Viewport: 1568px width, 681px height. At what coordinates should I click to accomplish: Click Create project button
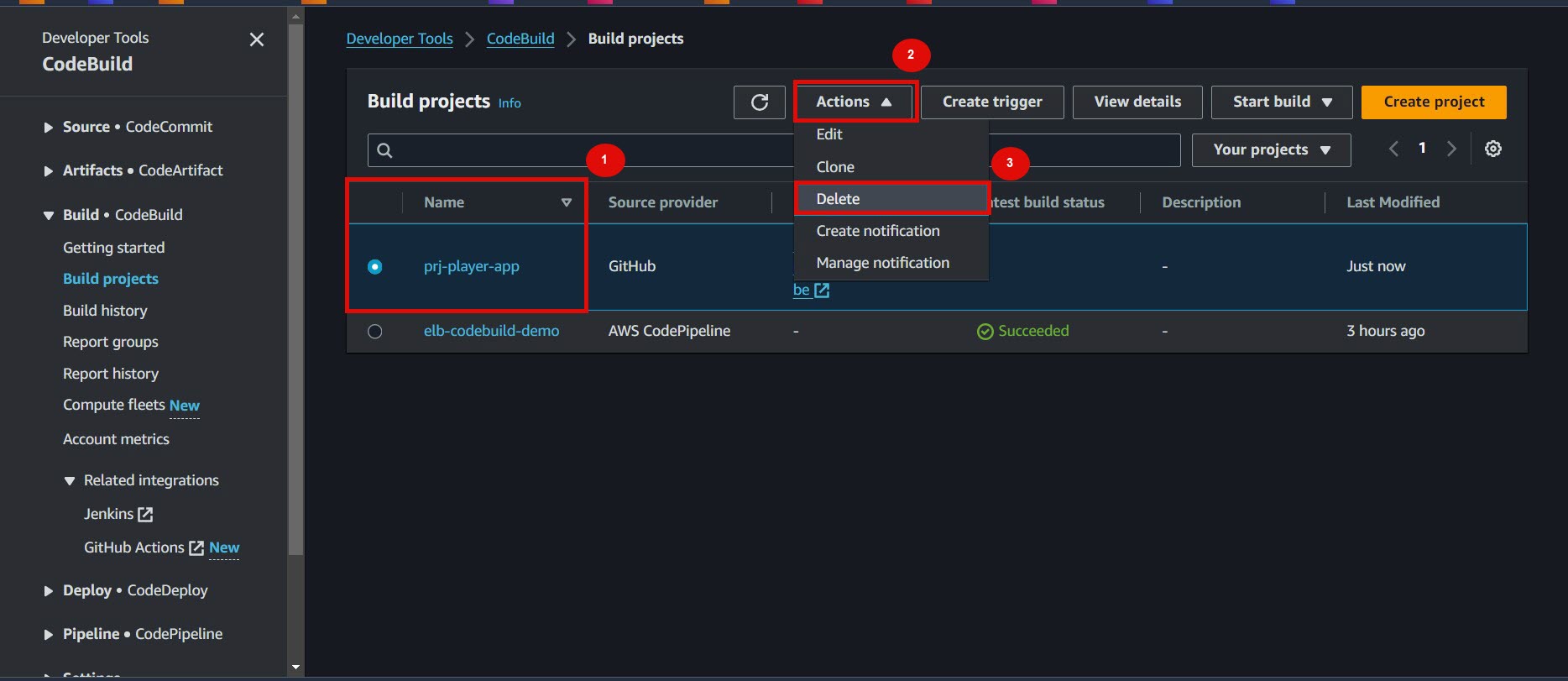(1434, 102)
